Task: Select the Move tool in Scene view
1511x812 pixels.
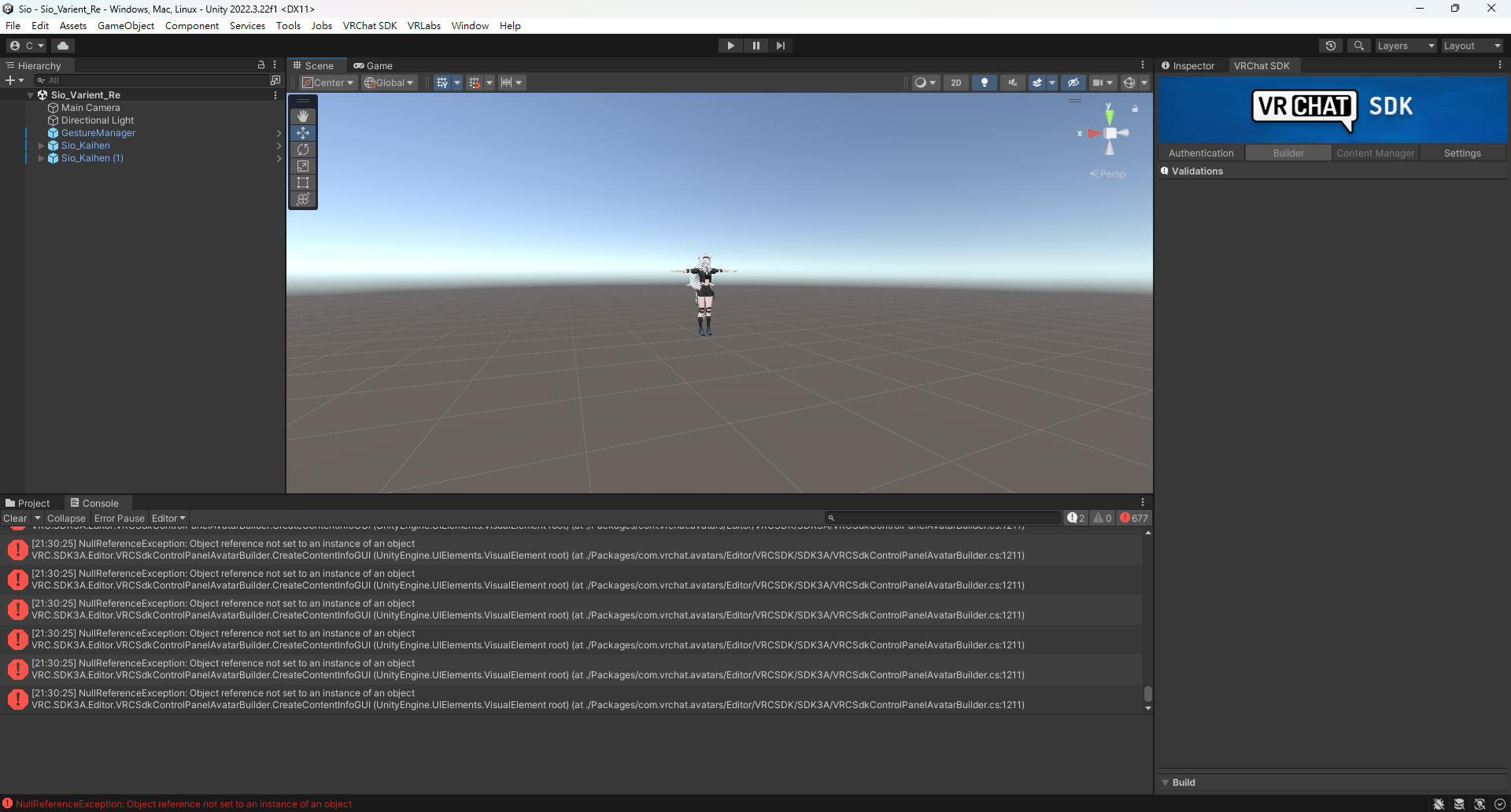Action: pyautogui.click(x=303, y=133)
